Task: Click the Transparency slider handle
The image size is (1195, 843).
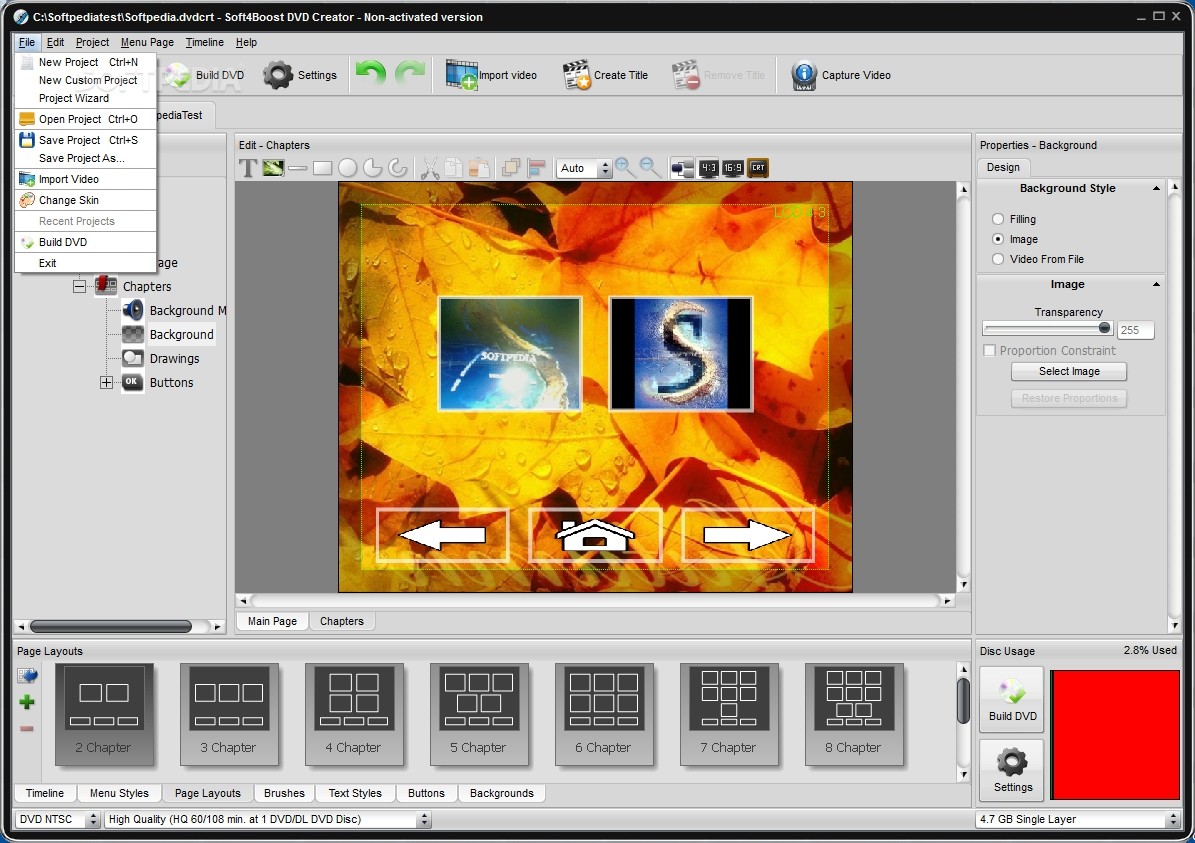Action: (1104, 329)
